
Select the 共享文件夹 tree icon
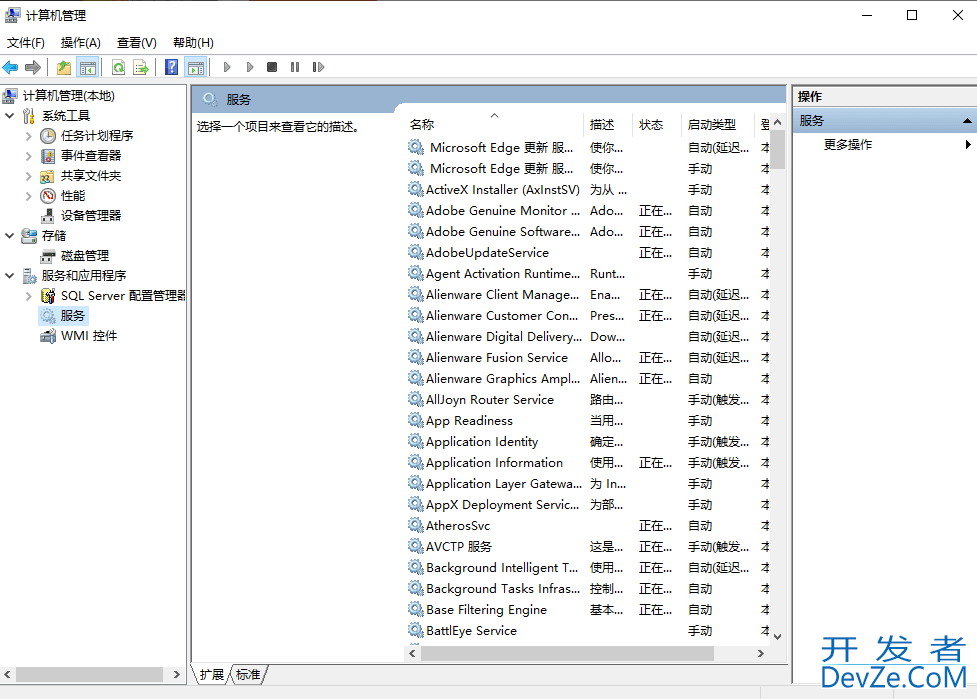(47, 176)
